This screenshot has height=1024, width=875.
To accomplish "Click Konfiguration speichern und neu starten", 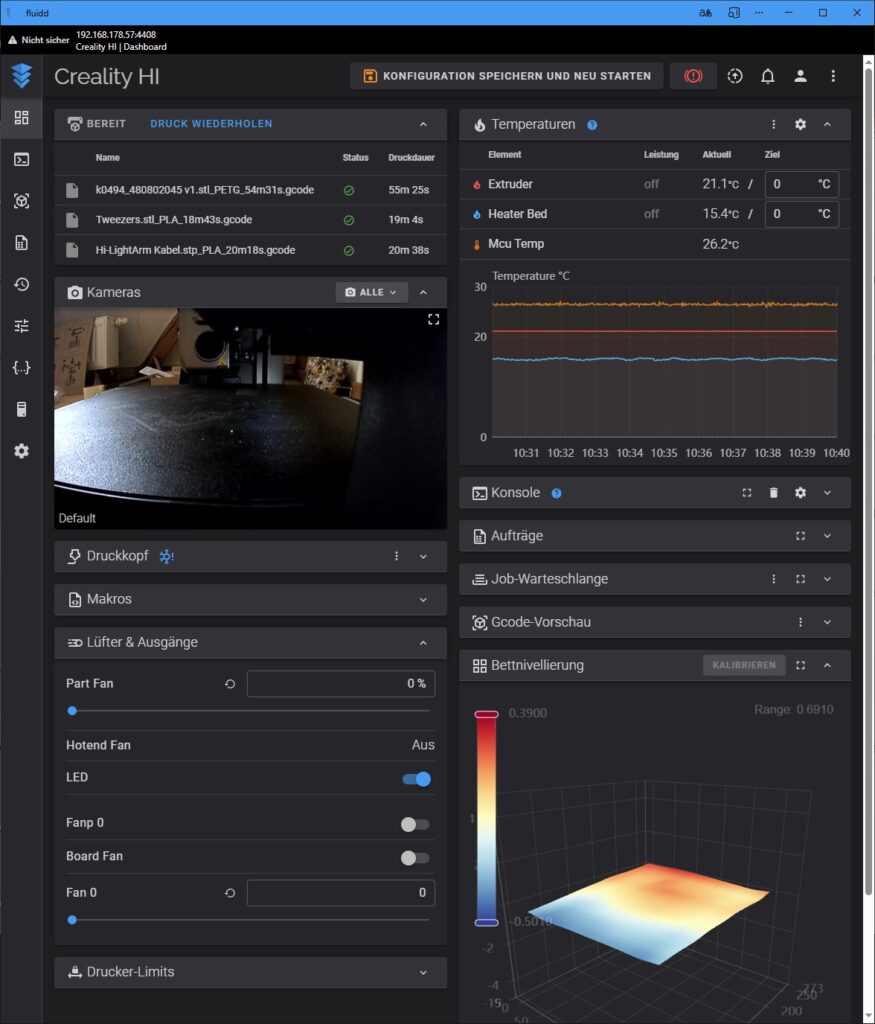I will coord(507,76).
